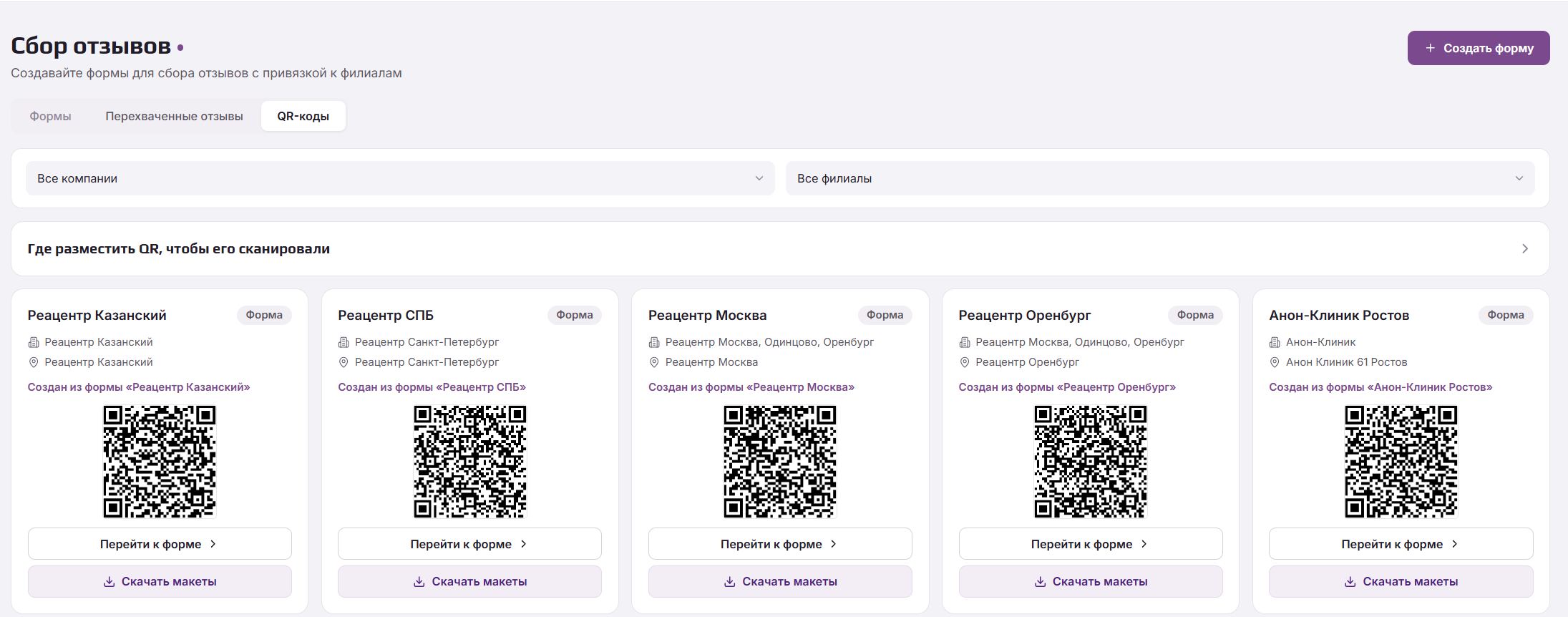Viewport: 1568px width, 617px height.
Task: Click the building icon beside Анон-Клиник company
Action: [1275, 342]
